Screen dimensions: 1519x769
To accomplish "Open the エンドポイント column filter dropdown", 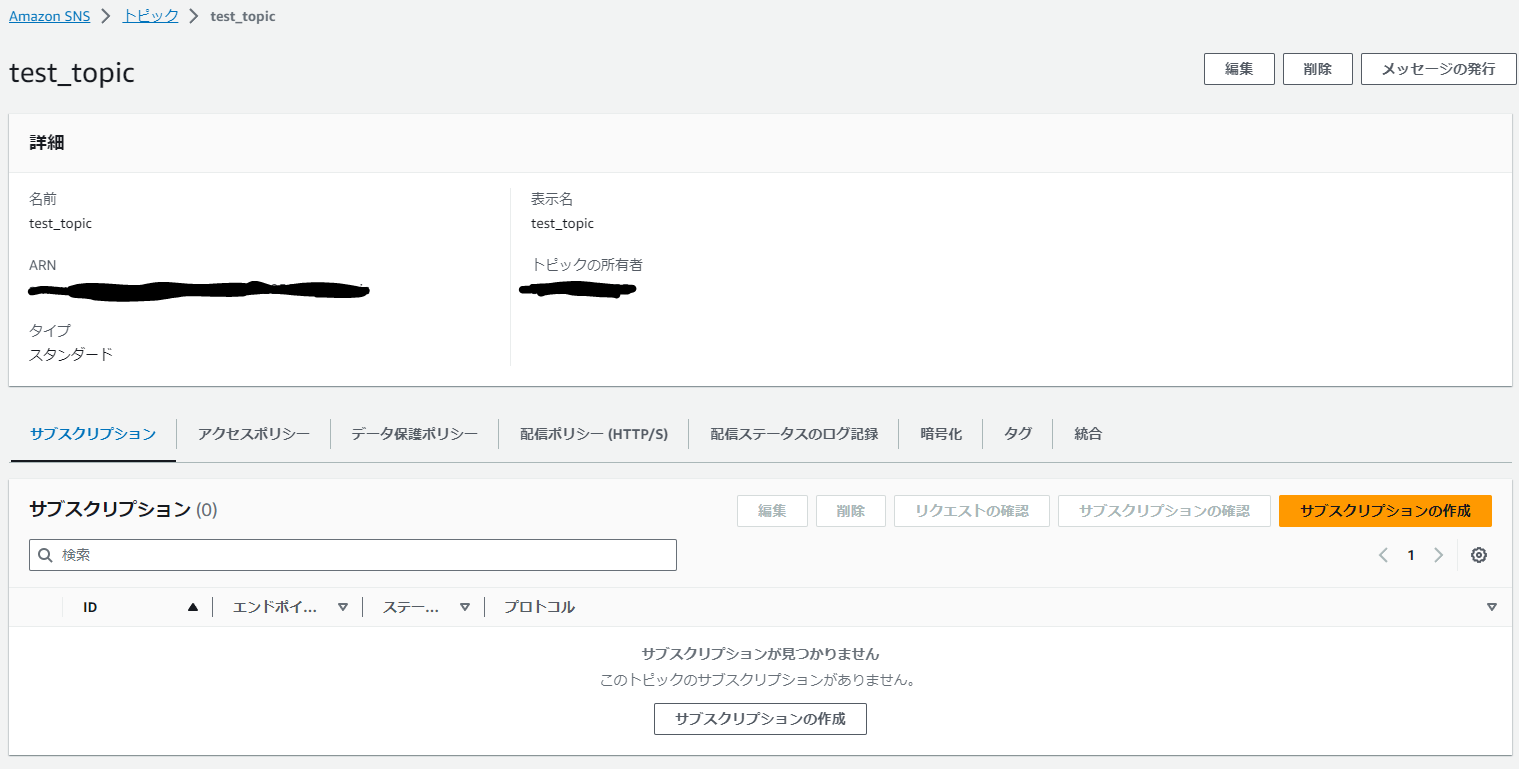I will pyautogui.click(x=343, y=606).
